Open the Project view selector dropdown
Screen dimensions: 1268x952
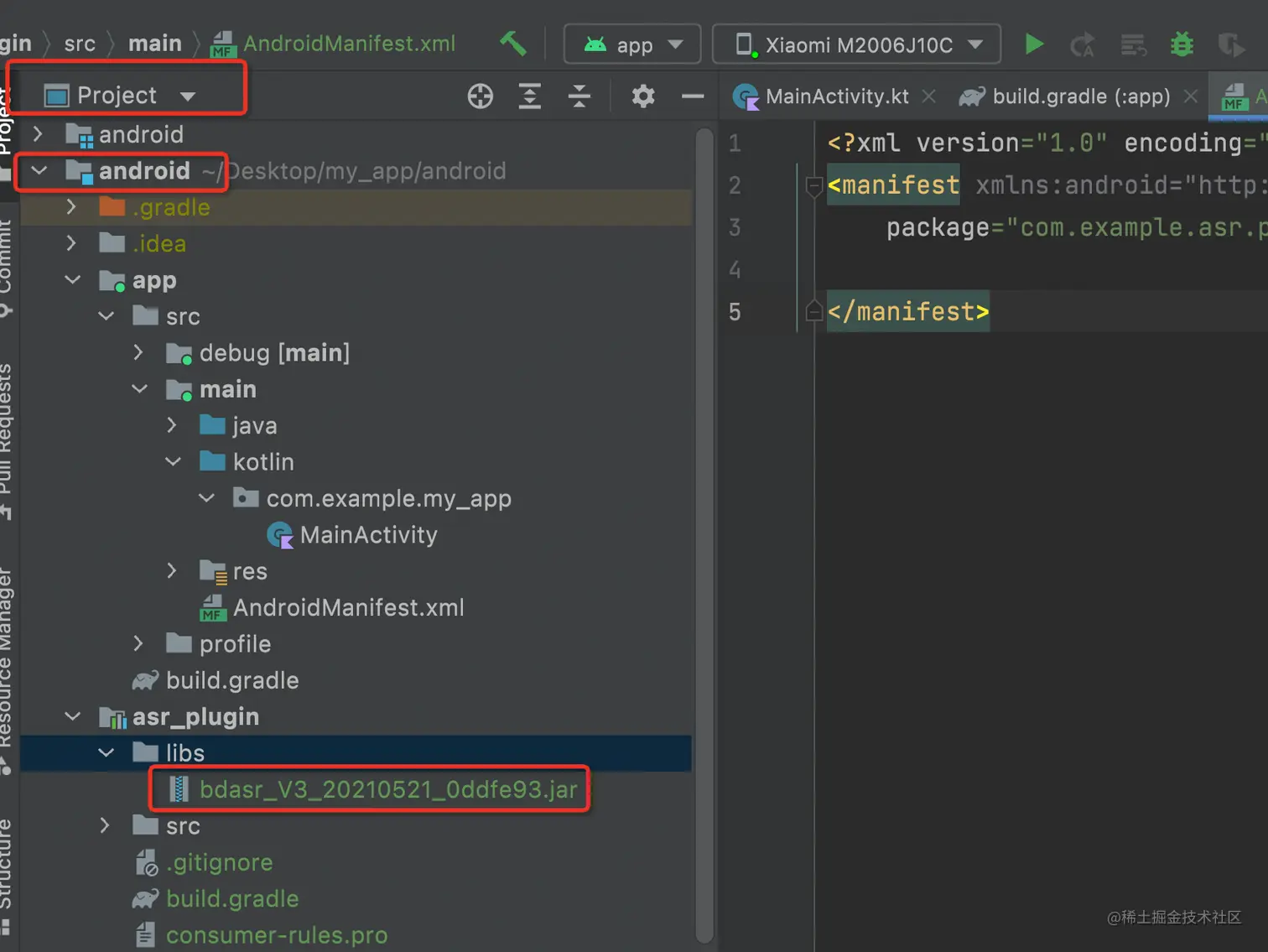tap(120, 96)
